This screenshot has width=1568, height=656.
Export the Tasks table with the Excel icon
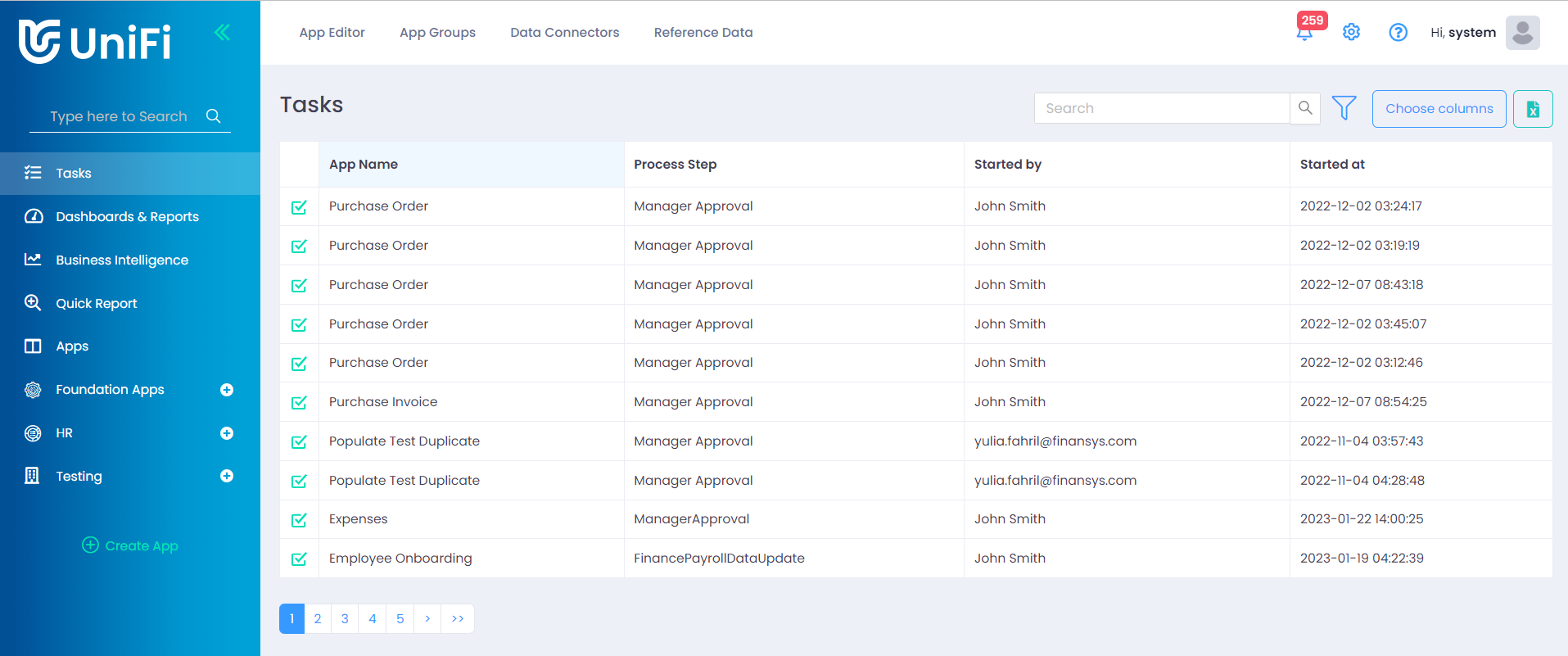[1533, 109]
